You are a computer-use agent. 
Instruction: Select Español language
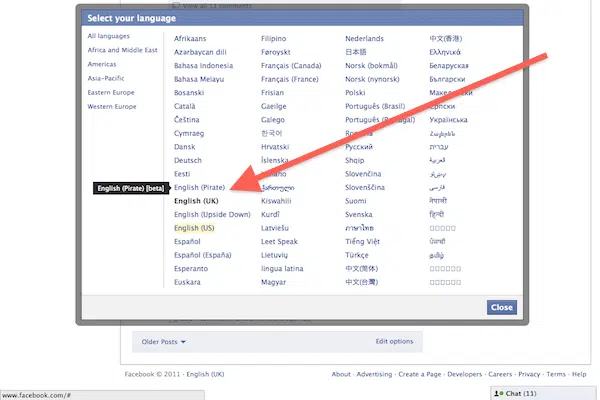click(187, 242)
